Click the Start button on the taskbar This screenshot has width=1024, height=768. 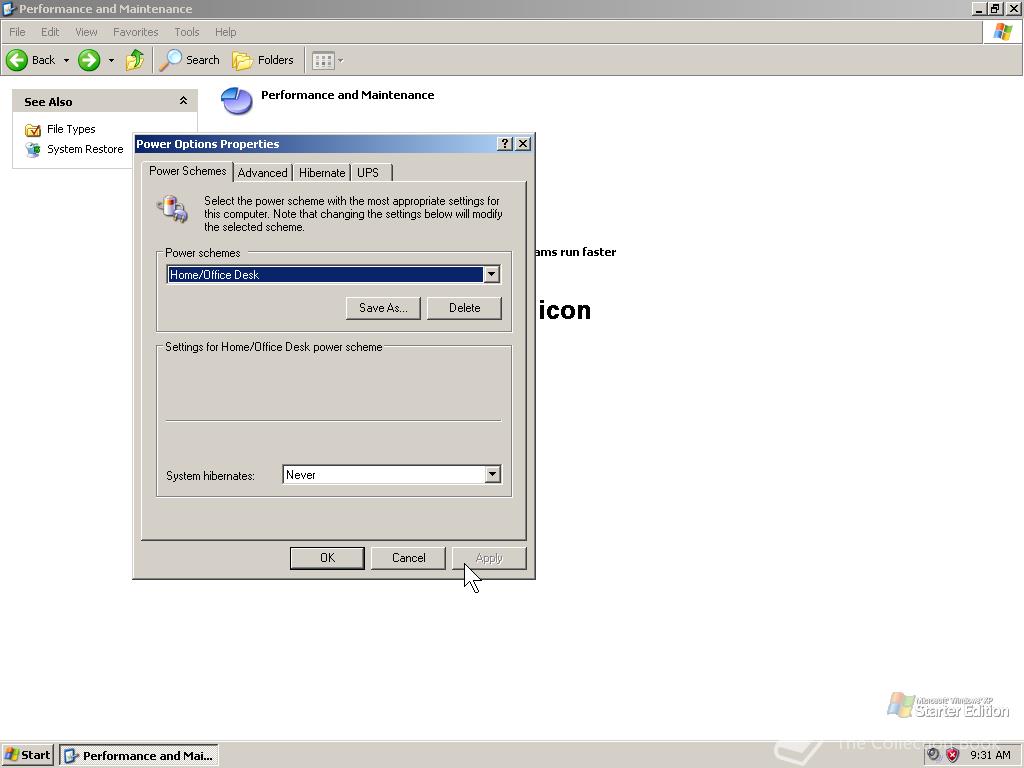[27, 755]
